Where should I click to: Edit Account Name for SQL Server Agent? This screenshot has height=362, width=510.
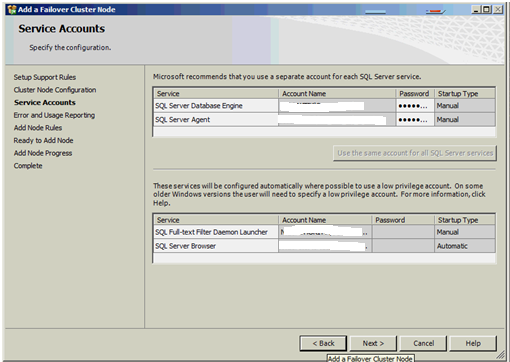point(337,119)
